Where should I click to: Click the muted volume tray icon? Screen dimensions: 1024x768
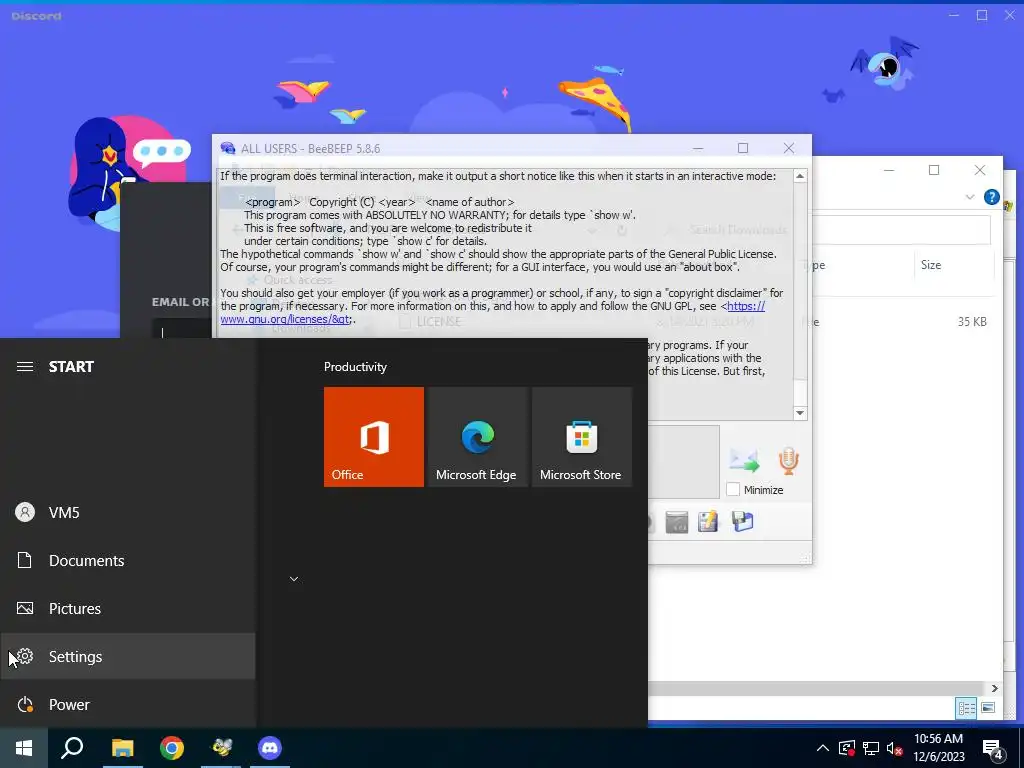895,748
